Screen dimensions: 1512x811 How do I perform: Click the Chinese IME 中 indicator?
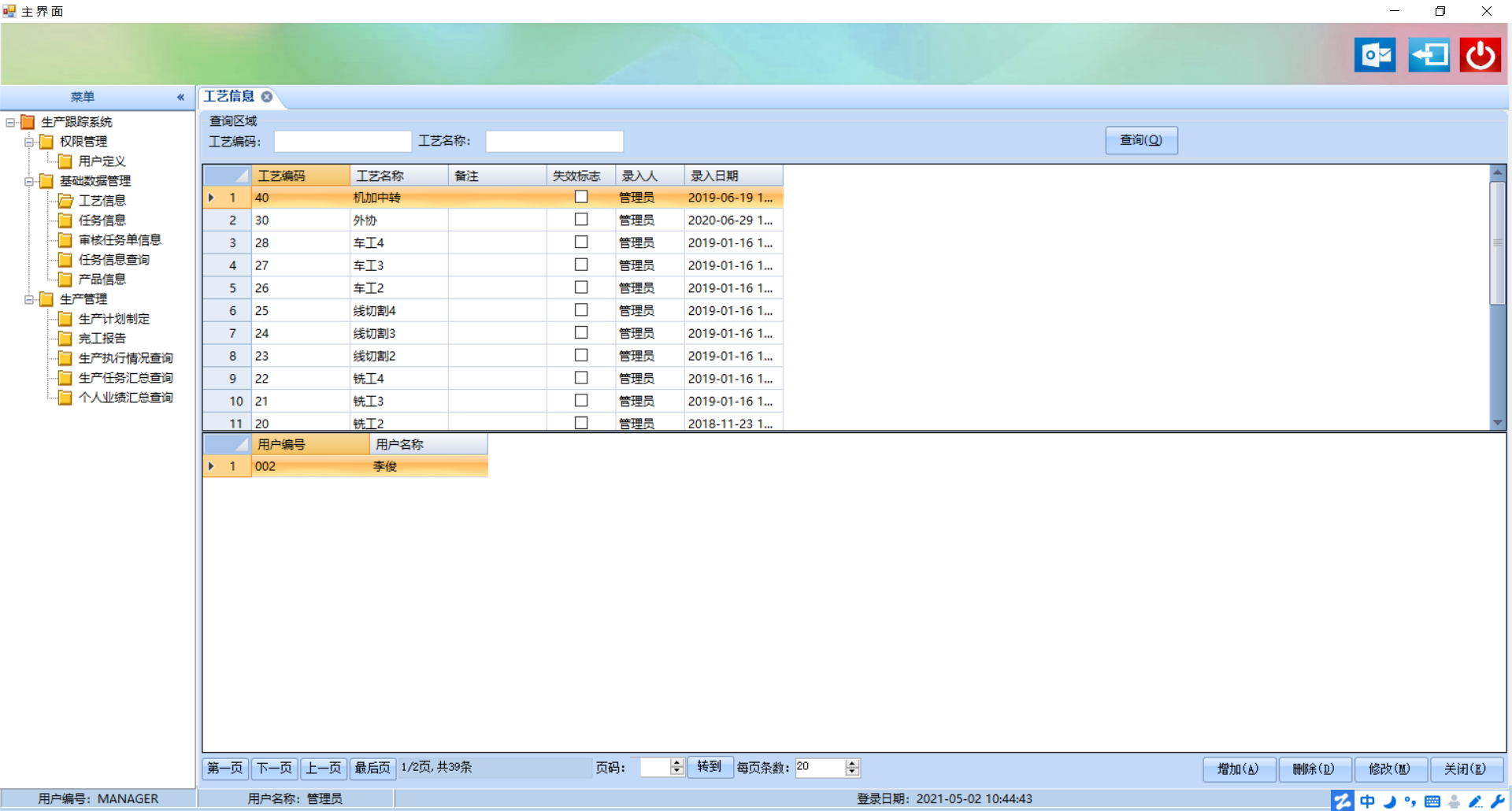coord(1367,801)
